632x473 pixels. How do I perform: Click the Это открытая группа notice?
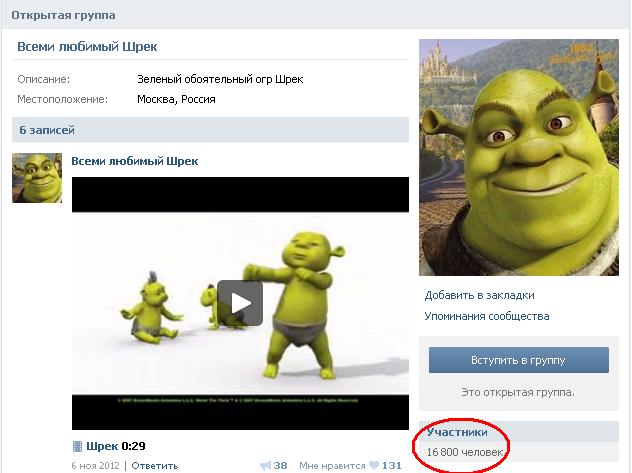(518, 392)
